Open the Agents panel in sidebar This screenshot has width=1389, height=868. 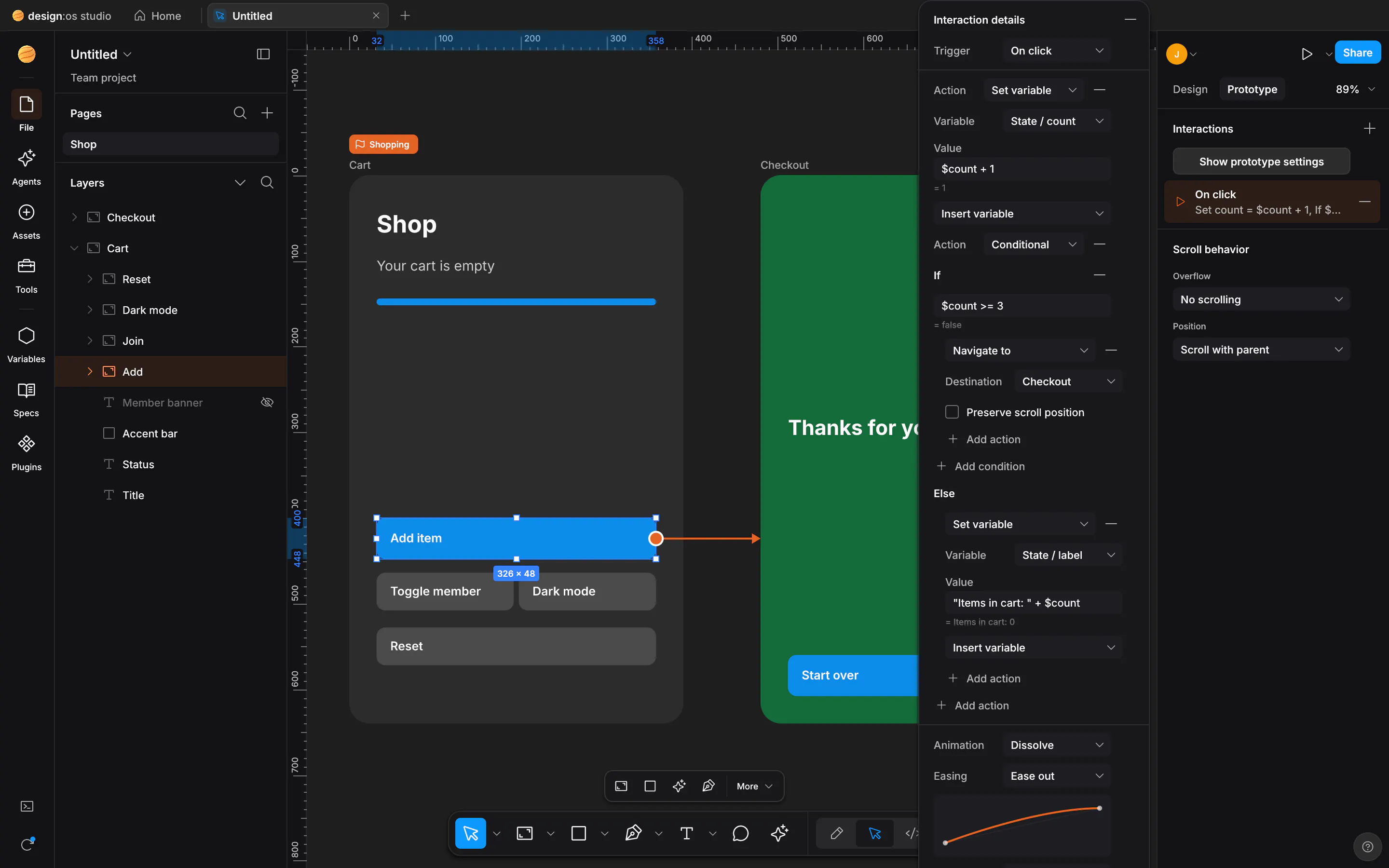tap(27, 167)
